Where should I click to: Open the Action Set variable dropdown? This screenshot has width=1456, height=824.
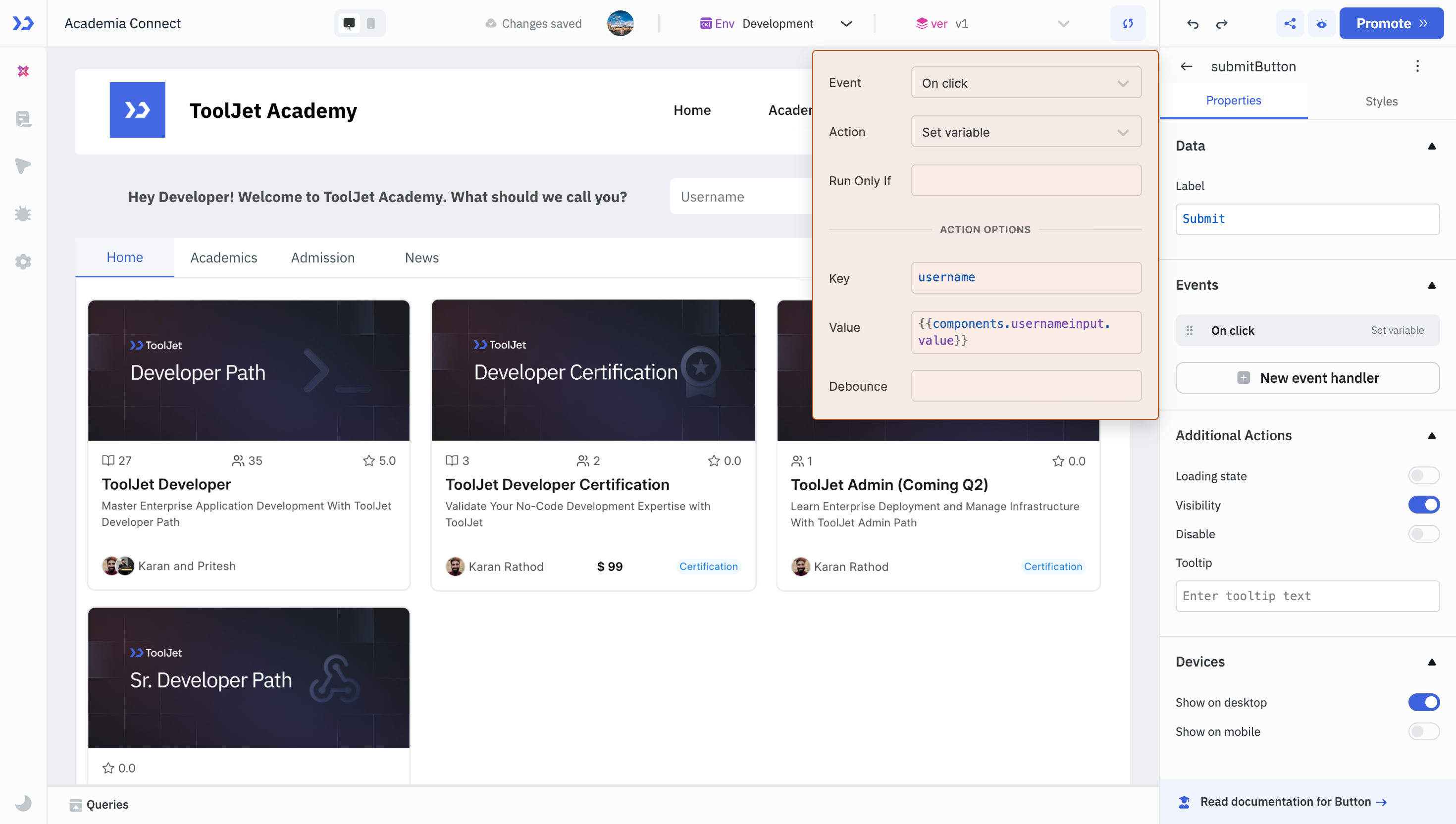pyautogui.click(x=1025, y=132)
